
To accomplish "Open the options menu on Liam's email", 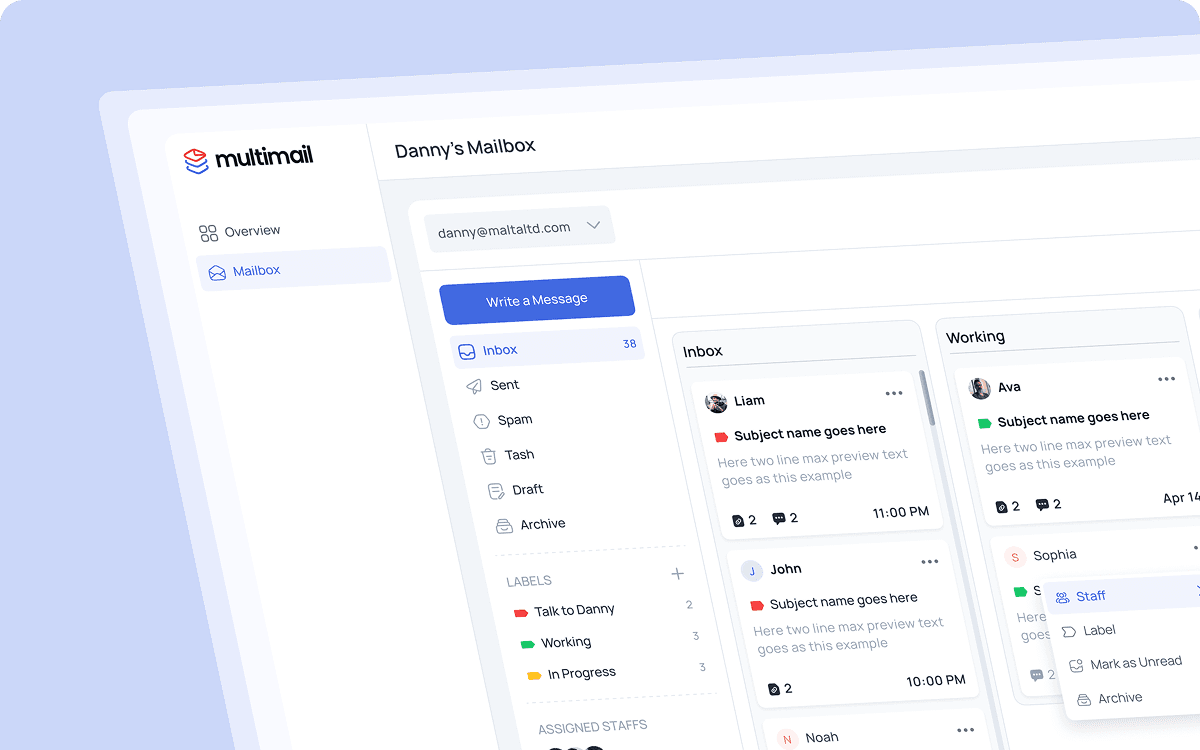I will click(893, 393).
